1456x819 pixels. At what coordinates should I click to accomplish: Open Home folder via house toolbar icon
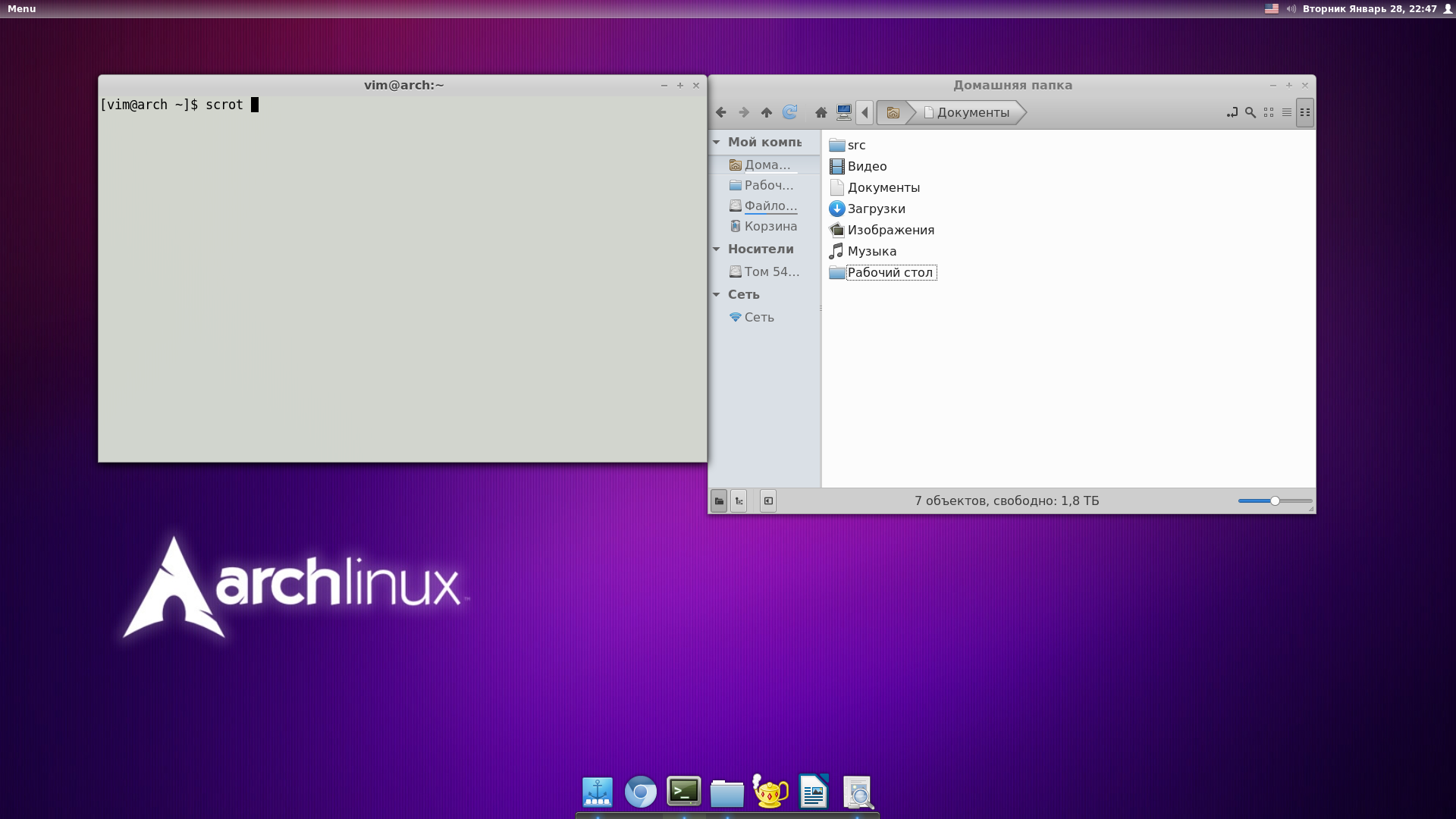click(x=821, y=112)
